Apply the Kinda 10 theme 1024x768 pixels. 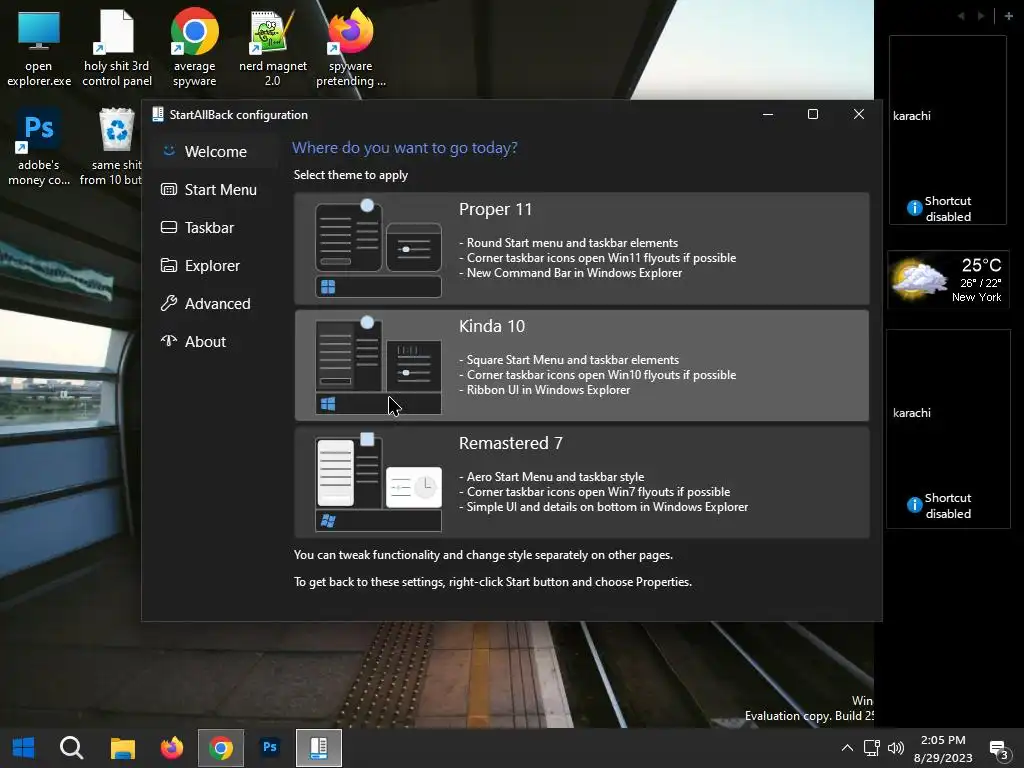click(x=581, y=365)
